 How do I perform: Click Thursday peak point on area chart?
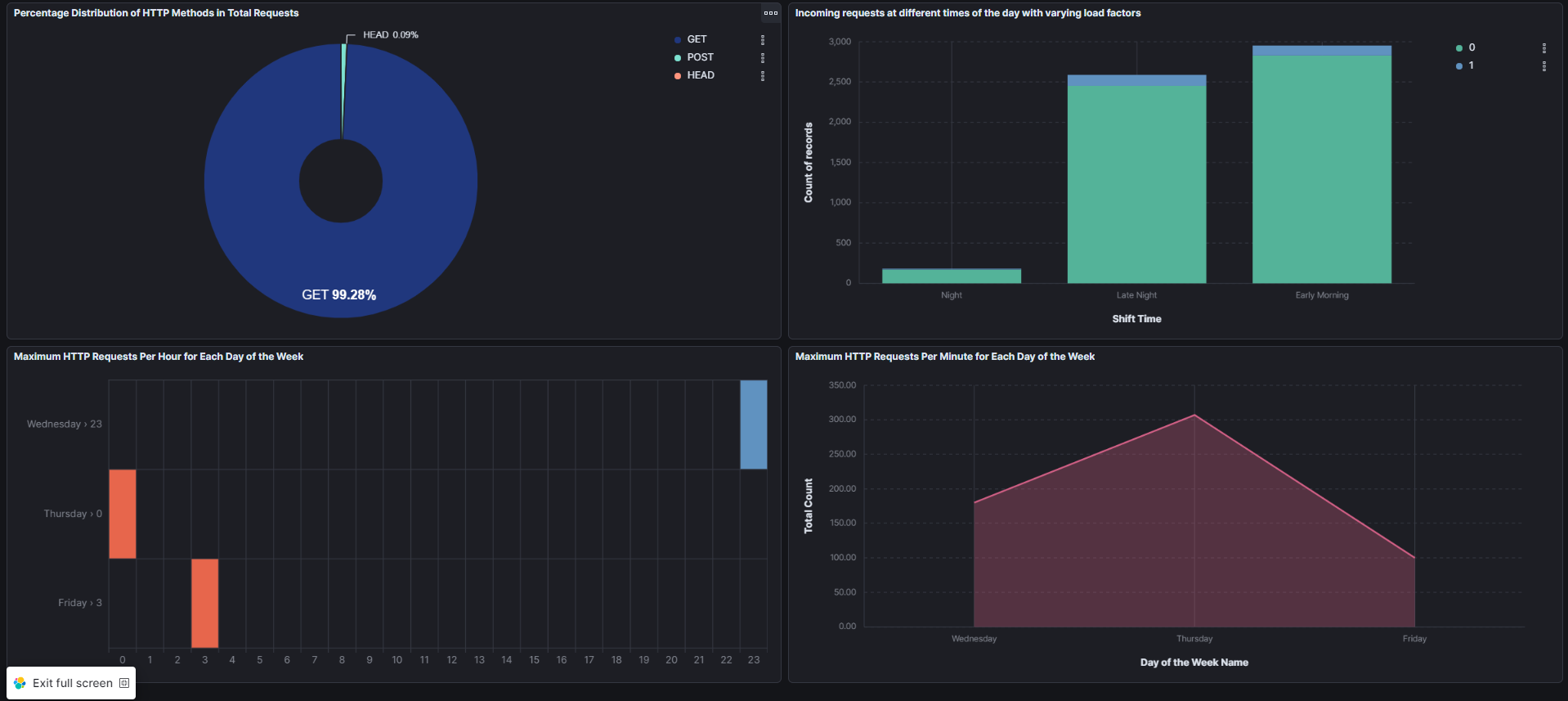(x=1194, y=416)
